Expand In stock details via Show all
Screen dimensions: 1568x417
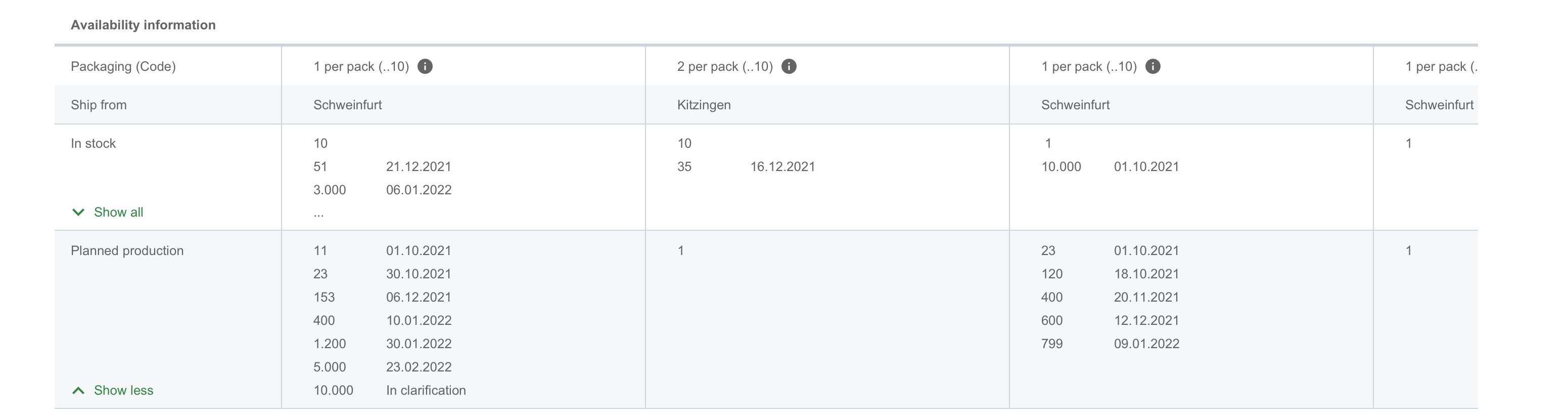pos(118,212)
